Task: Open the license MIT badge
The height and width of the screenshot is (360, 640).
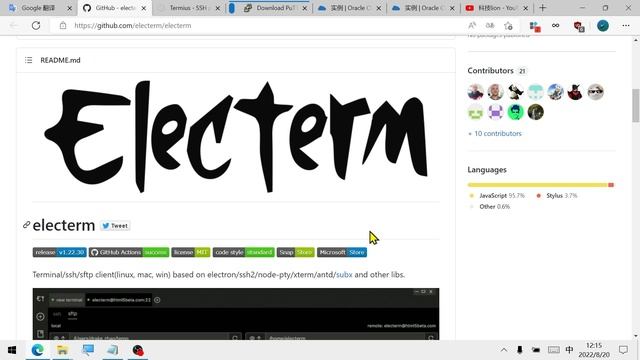Action: click(191, 252)
